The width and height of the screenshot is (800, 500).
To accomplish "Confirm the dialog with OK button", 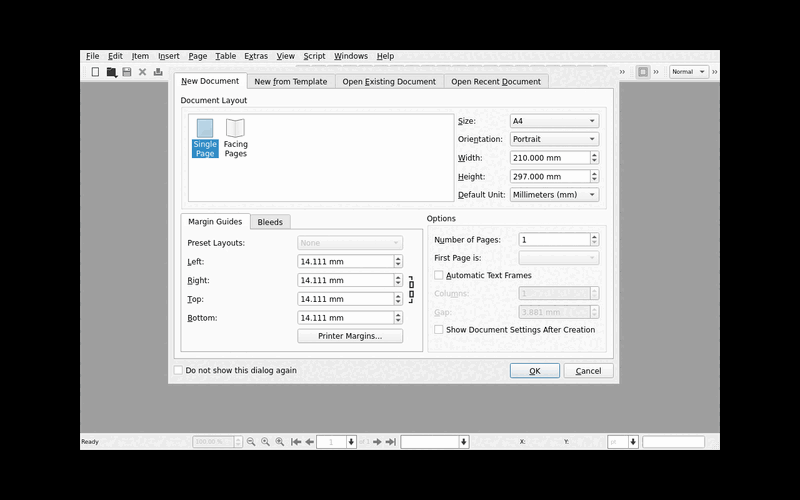I will coord(535,371).
